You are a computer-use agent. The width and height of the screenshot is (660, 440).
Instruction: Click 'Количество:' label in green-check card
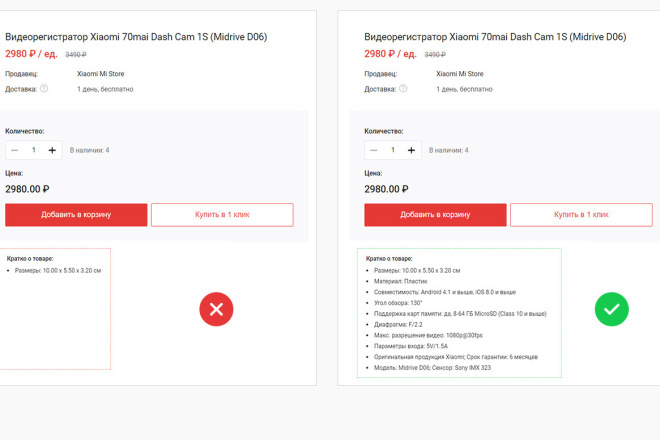click(383, 131)
